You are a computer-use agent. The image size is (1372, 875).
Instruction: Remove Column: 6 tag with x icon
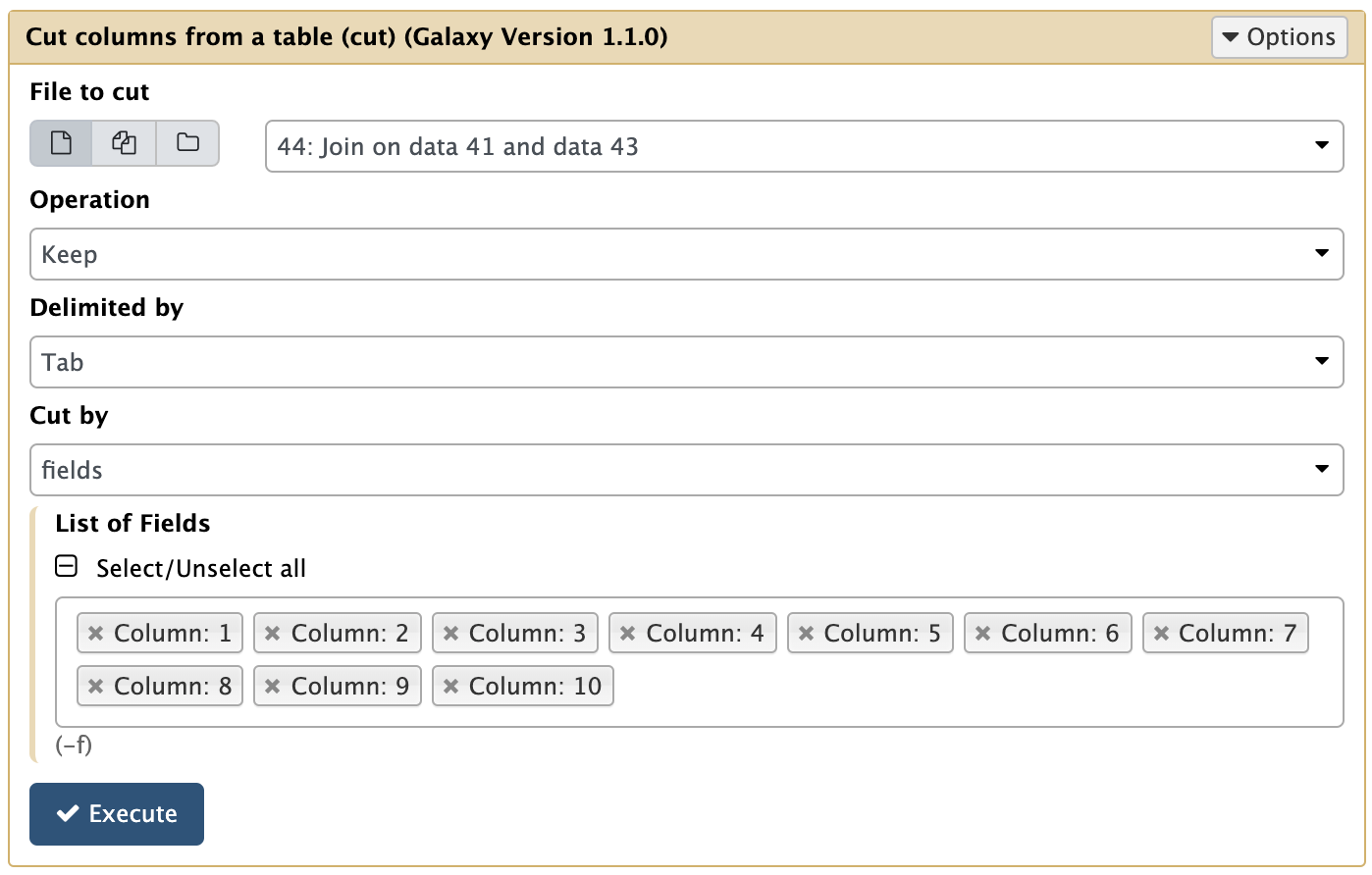point(983,634)
